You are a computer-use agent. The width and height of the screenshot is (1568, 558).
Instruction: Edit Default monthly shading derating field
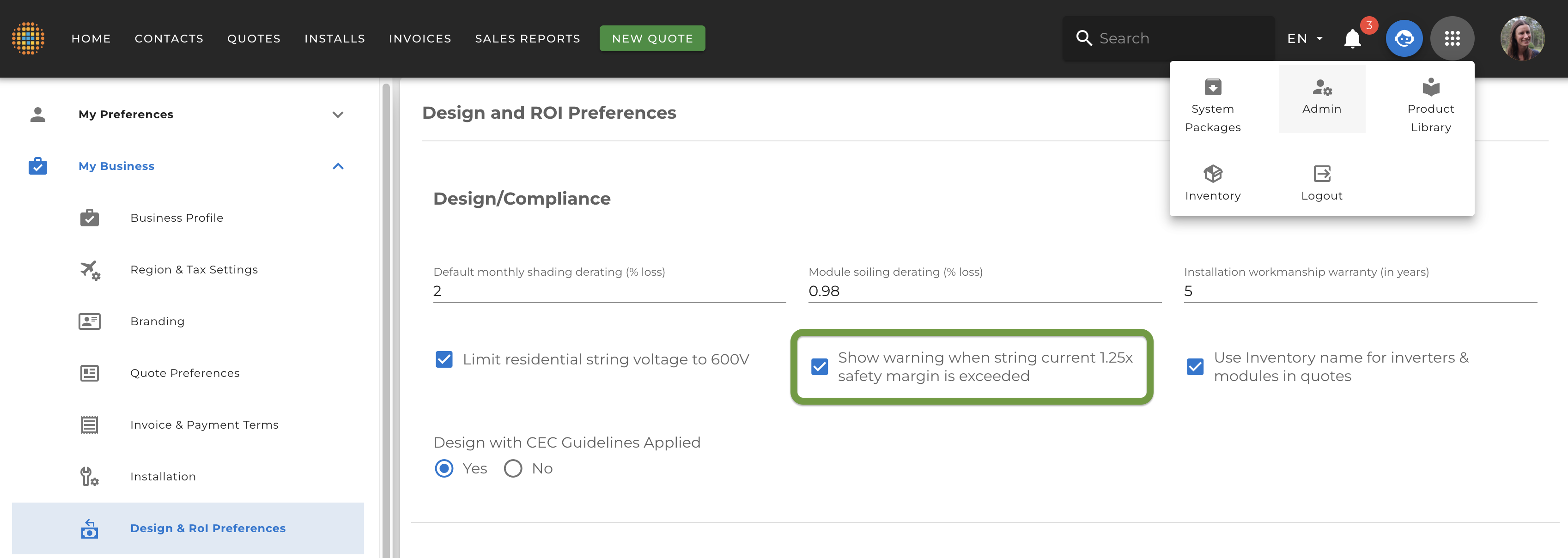point(609,291)
